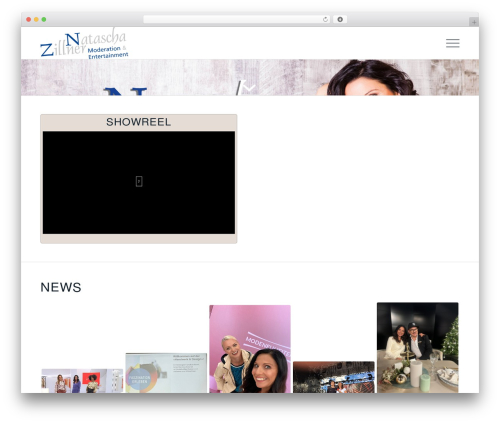Click the red close window button
The height and width of the screenshot is (423, 500).
point(29,20)
